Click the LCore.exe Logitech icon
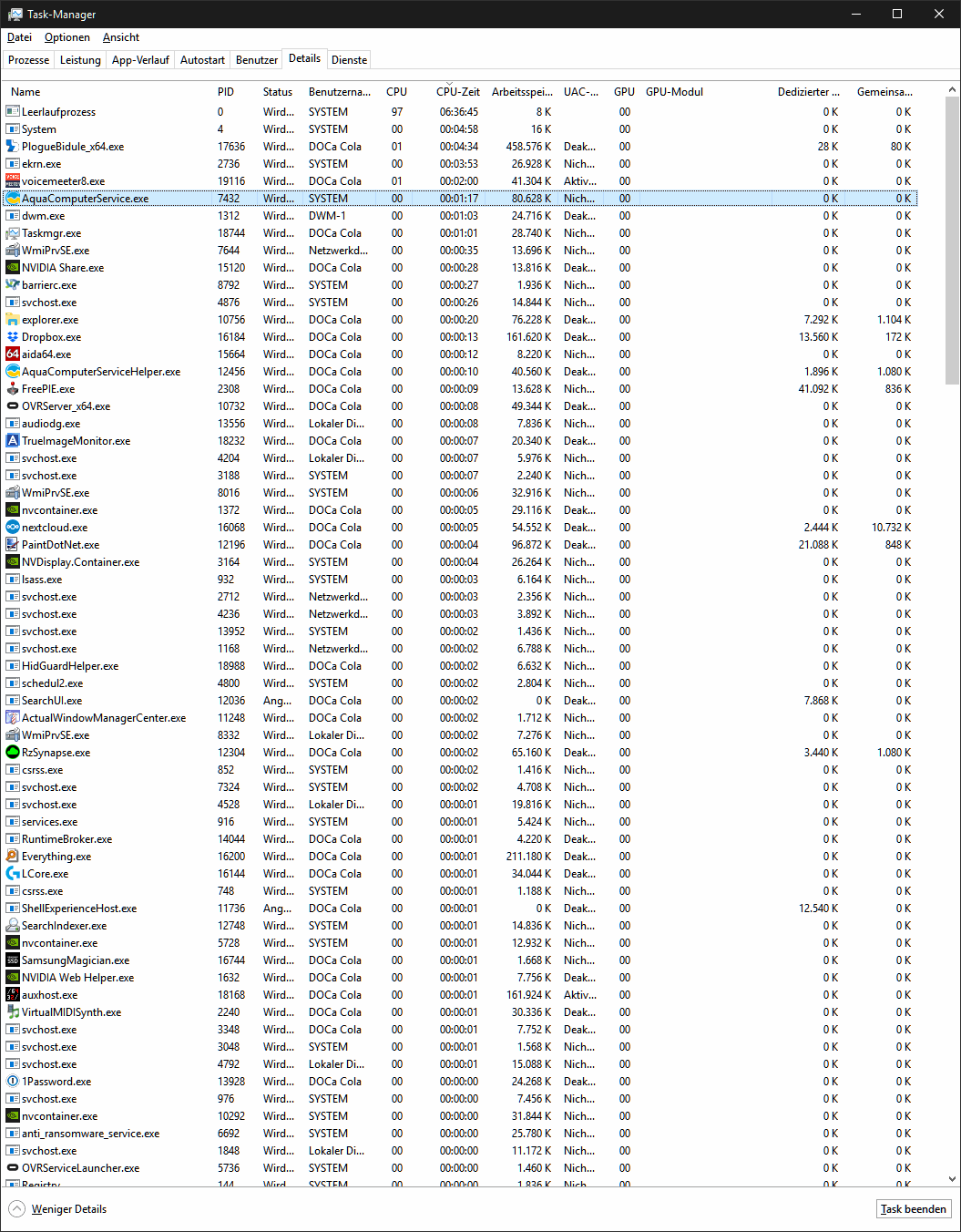This screenshot has height=1232, width=961. pyautogui.click(x=13, y=874)
